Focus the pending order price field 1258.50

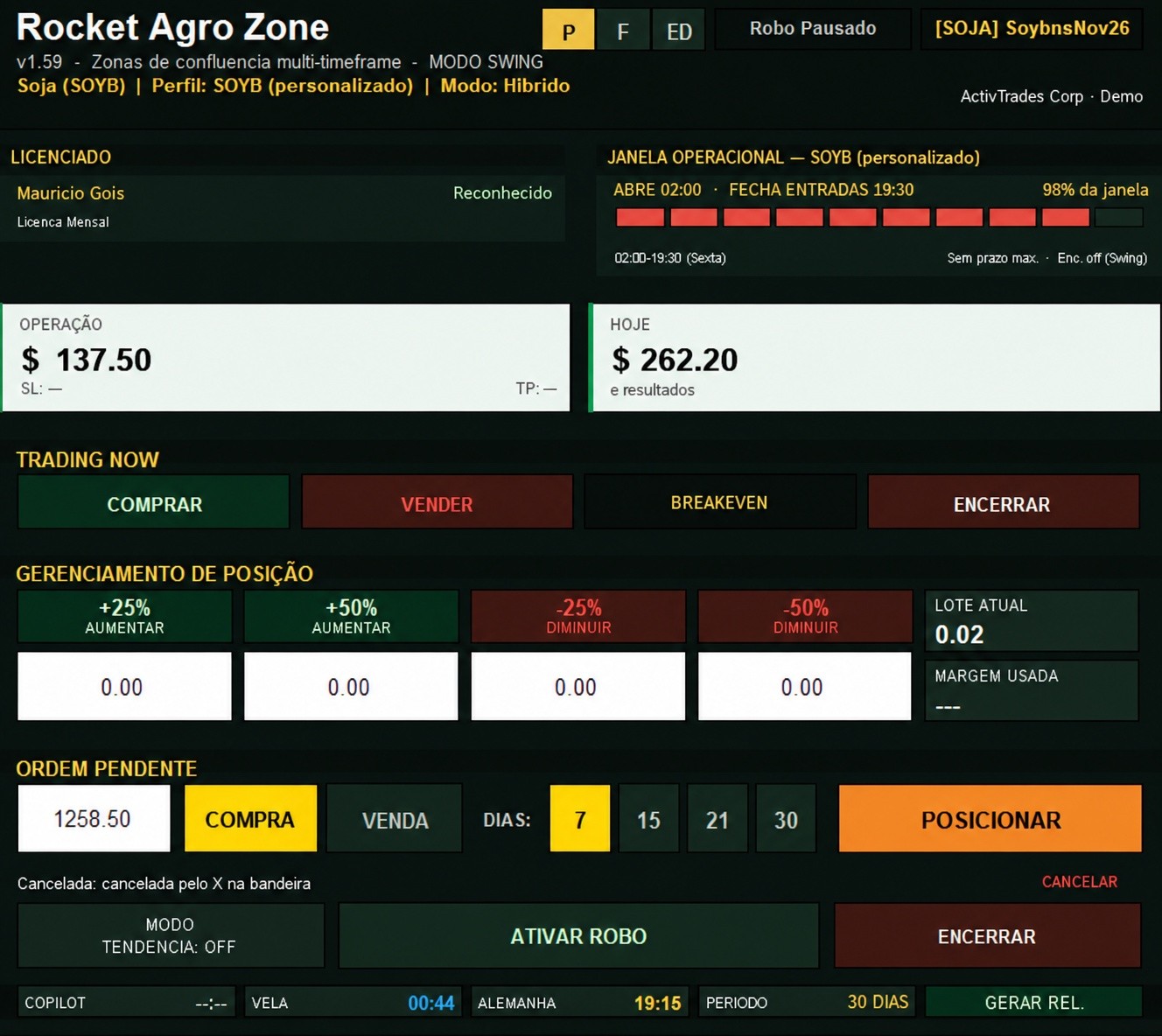[x=94, y=818]
